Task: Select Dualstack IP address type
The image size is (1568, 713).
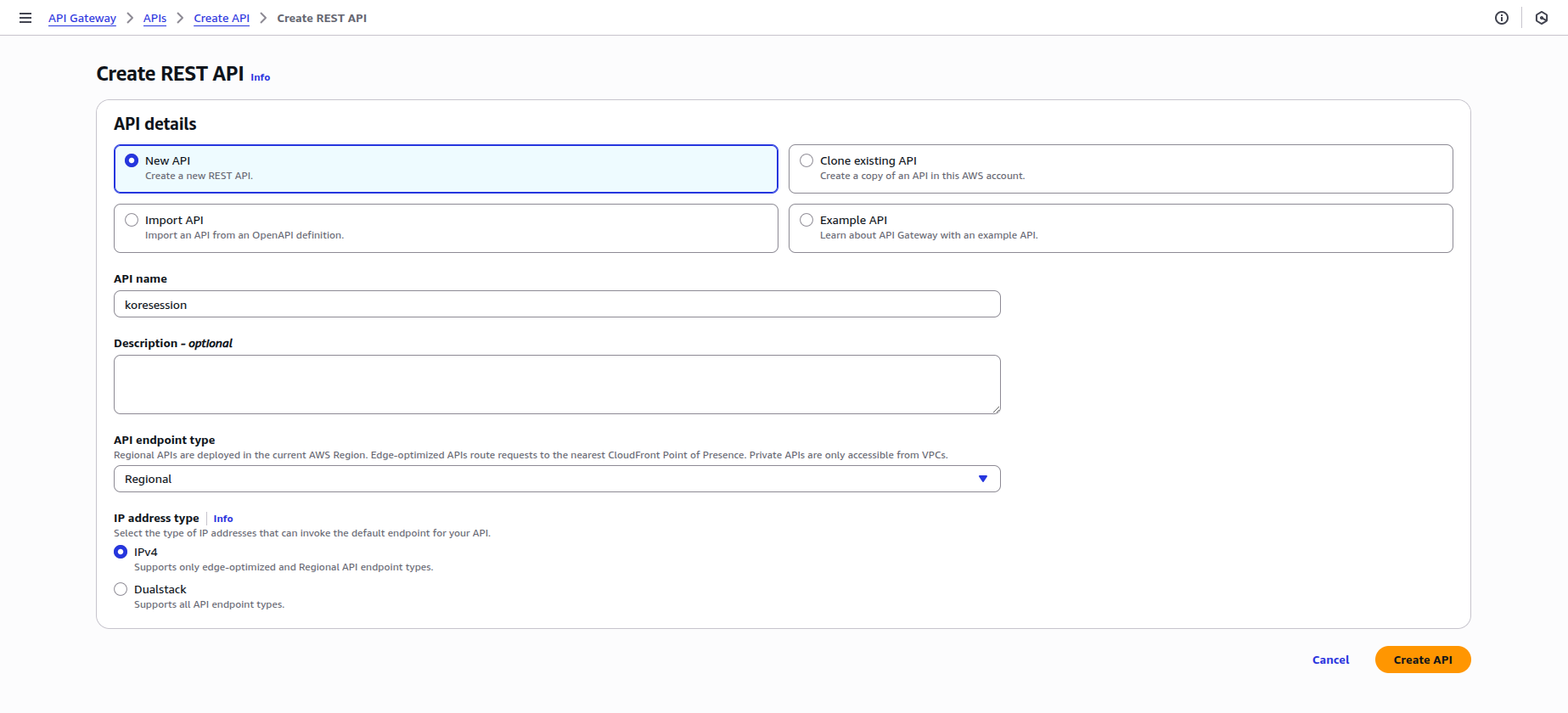Action: (121, 589)
